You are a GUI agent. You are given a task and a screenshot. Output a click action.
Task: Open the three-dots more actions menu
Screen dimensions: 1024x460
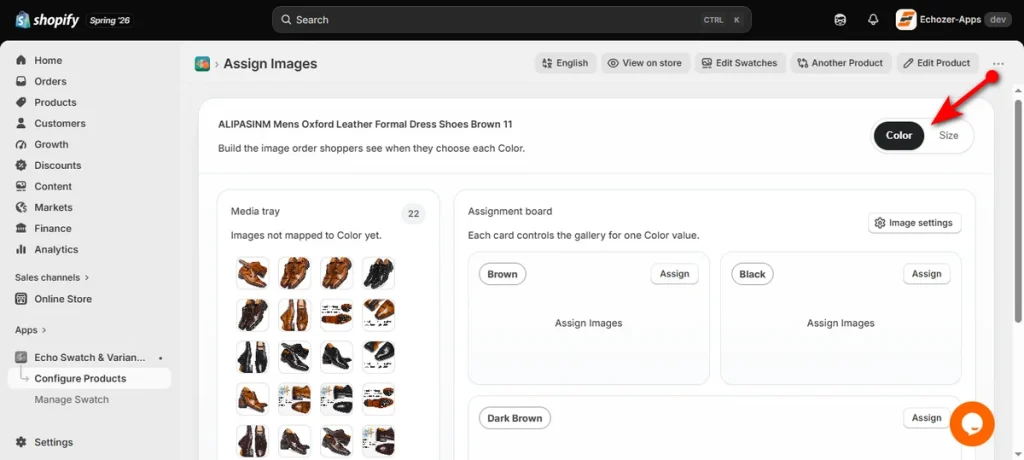pos(998,63)
